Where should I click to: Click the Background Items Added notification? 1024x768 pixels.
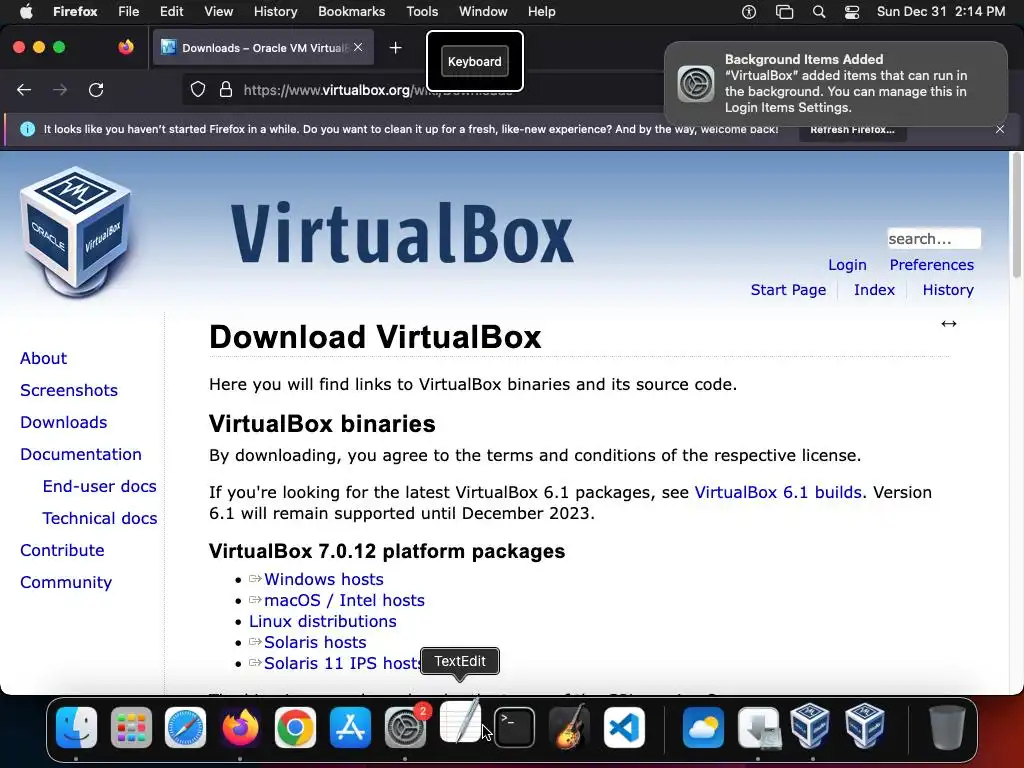[x=836, y=84]
